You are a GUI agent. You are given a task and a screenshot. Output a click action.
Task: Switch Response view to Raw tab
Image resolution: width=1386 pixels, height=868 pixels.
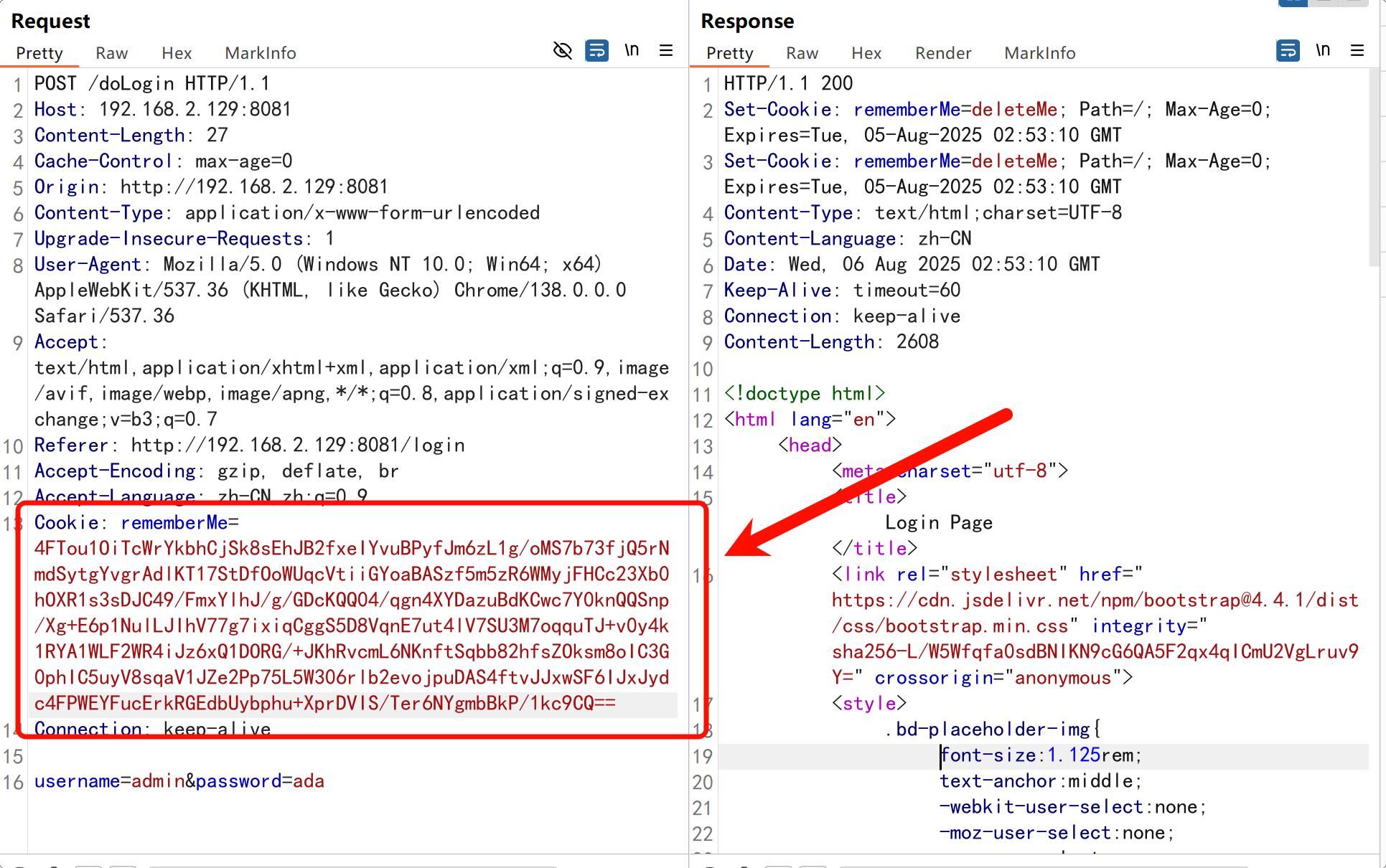pos(802,53)
